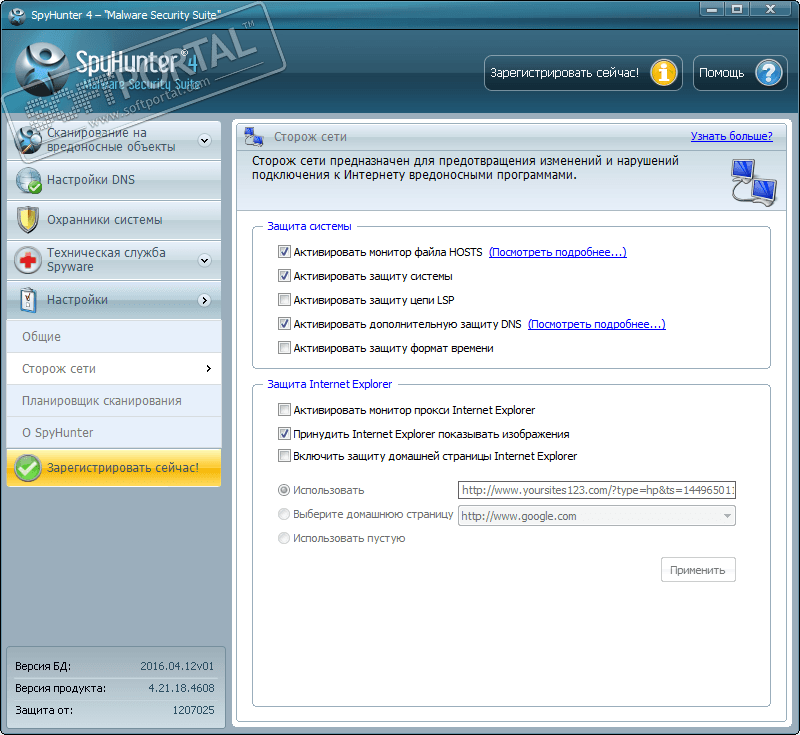Open 'Настройки DNS' menu item
The height and width of the screenshot is (735, 800).
(114, 180)
